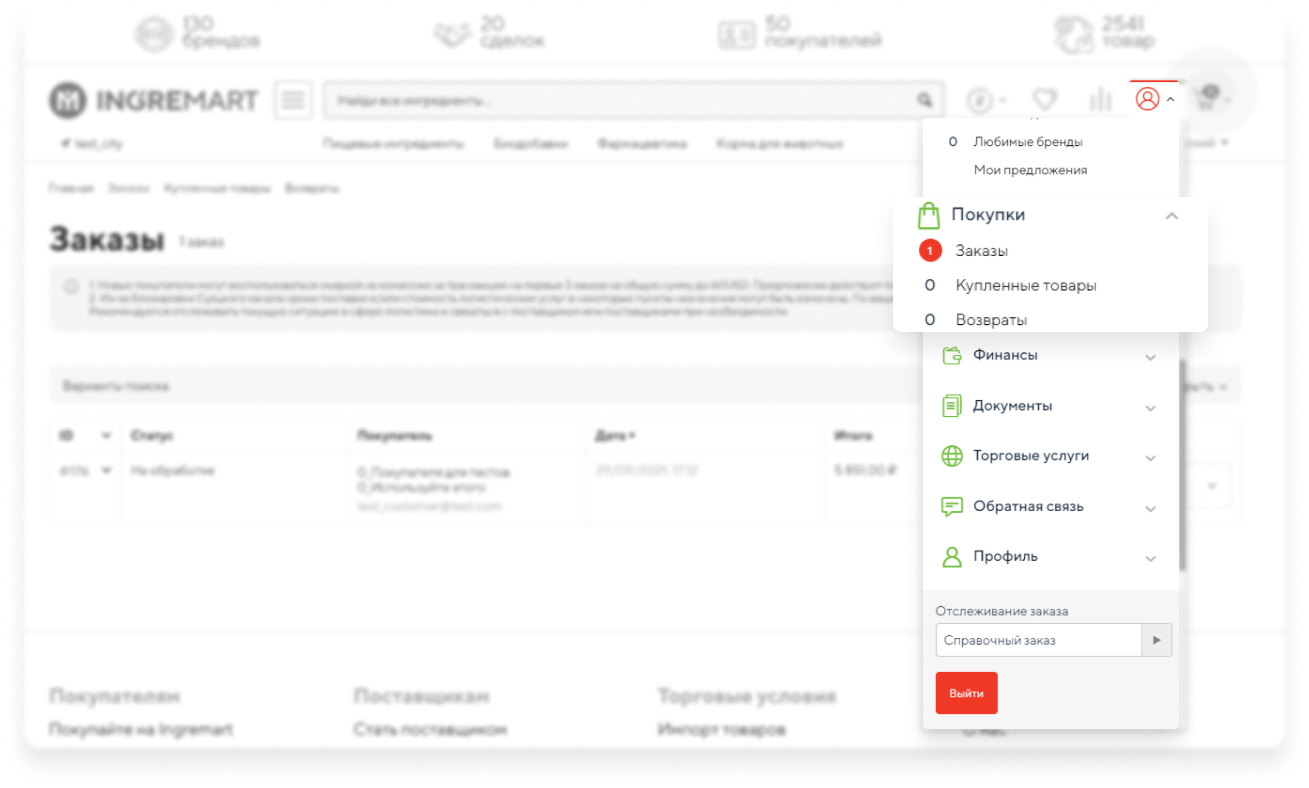
Task: Click the Финансы wallet icon
Action: click(x=951, y=355)
